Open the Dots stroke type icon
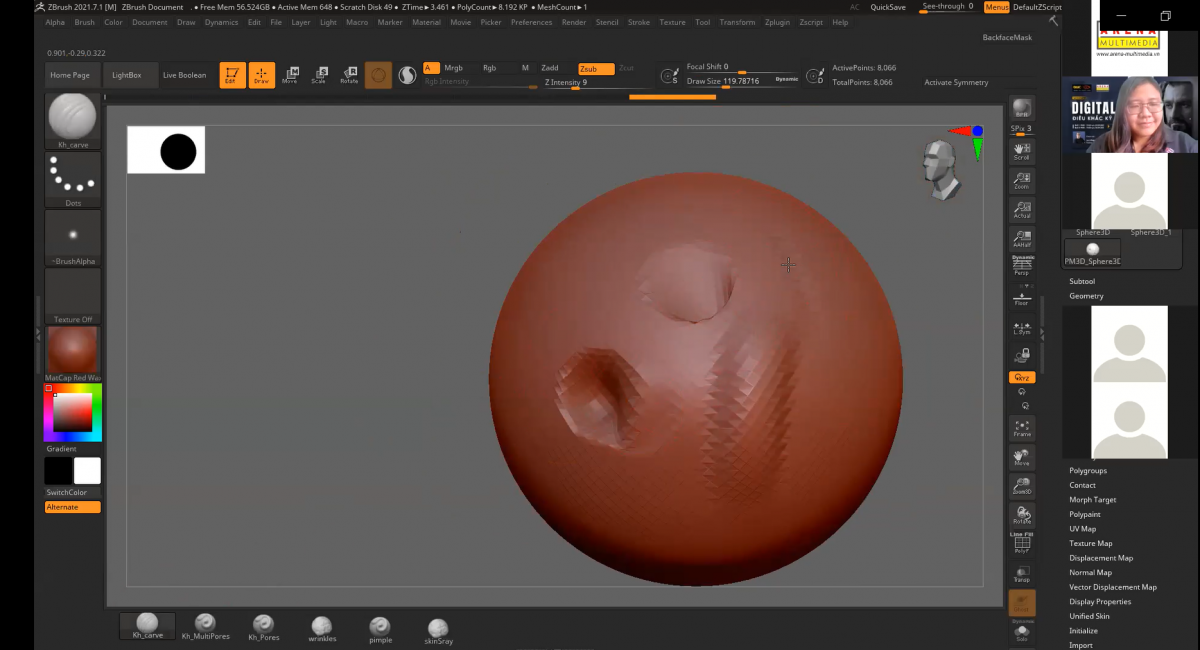The image size is (1200, 650). pos(73,179)
